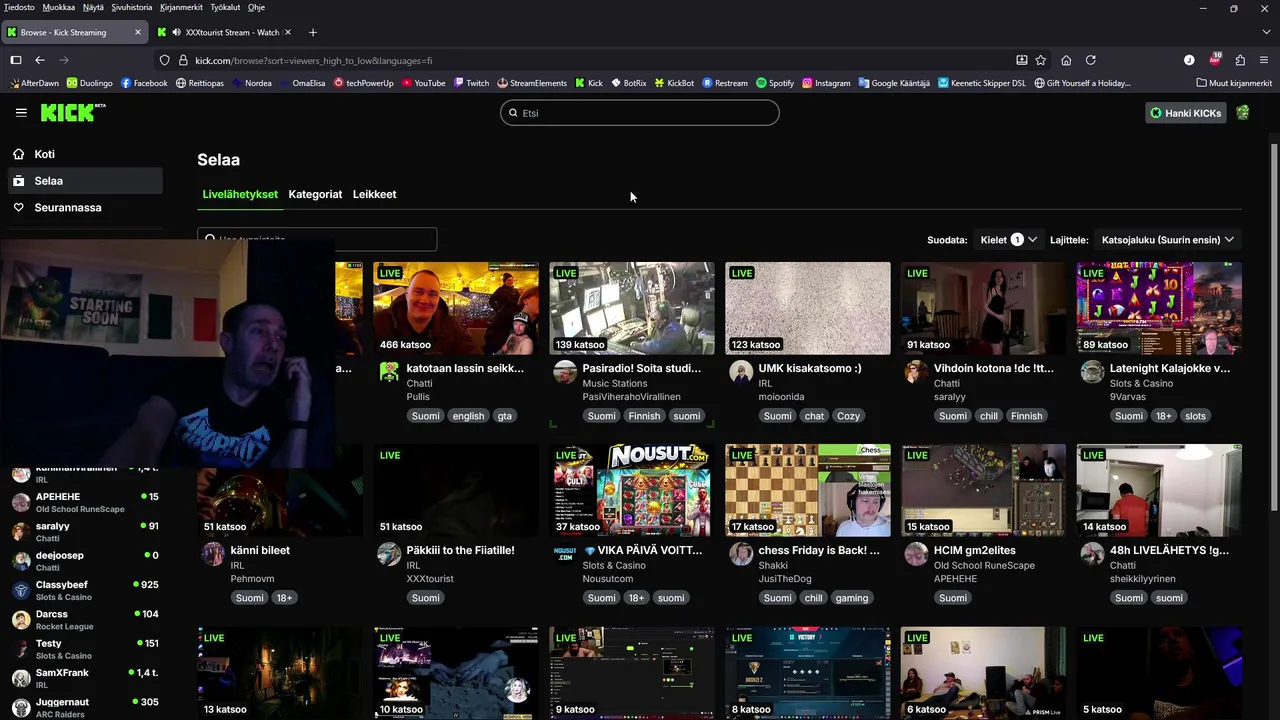Switch to Kategoriat tab
This screenshot has width=1280, height=720.
tap(315, 194)
